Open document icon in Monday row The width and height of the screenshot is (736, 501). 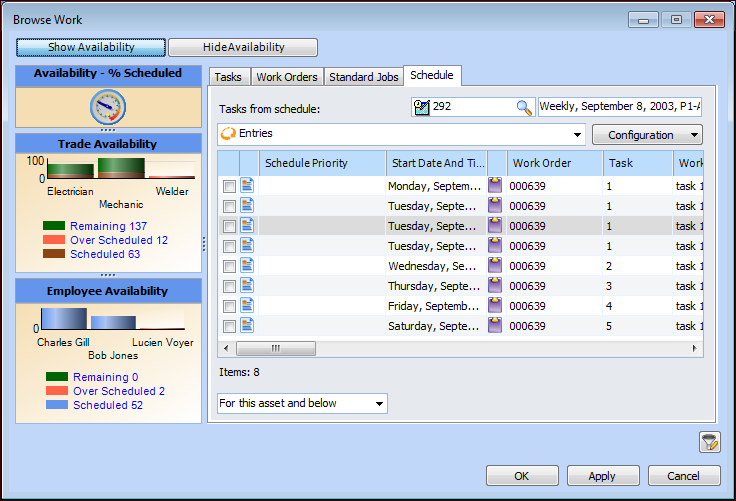coord(247,185)
